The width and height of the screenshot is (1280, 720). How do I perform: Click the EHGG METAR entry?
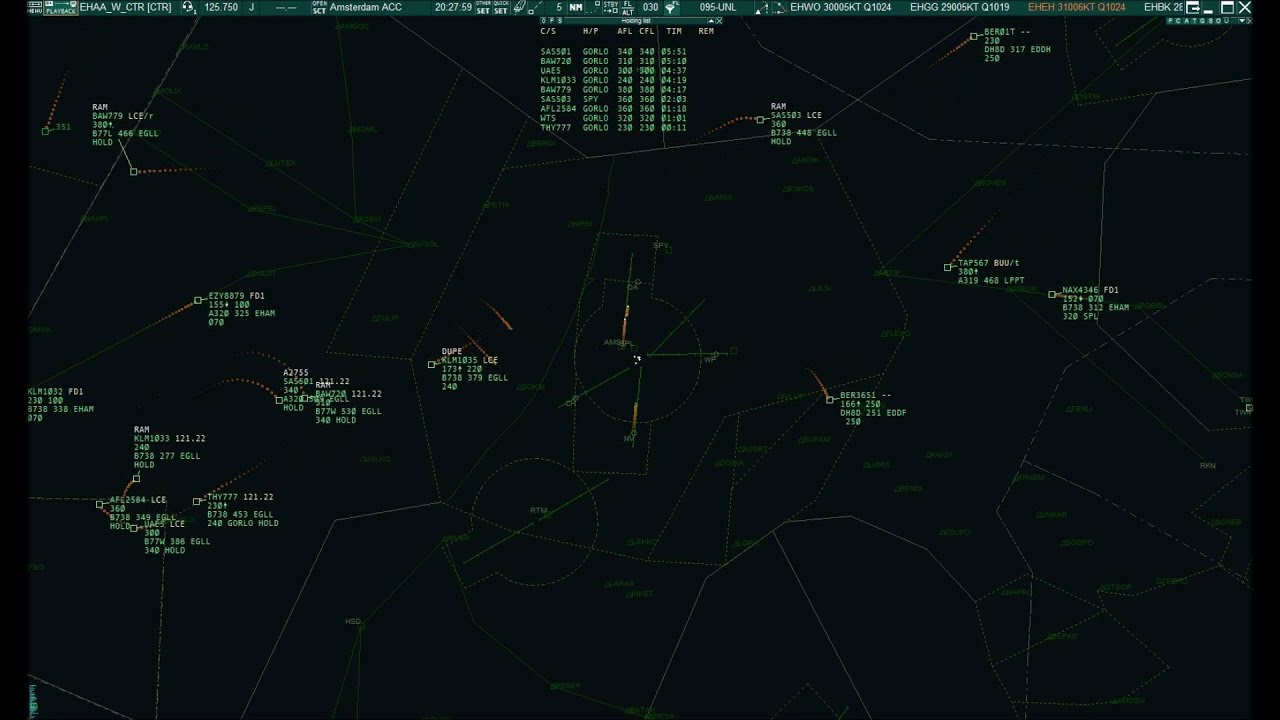pos(959,7)
